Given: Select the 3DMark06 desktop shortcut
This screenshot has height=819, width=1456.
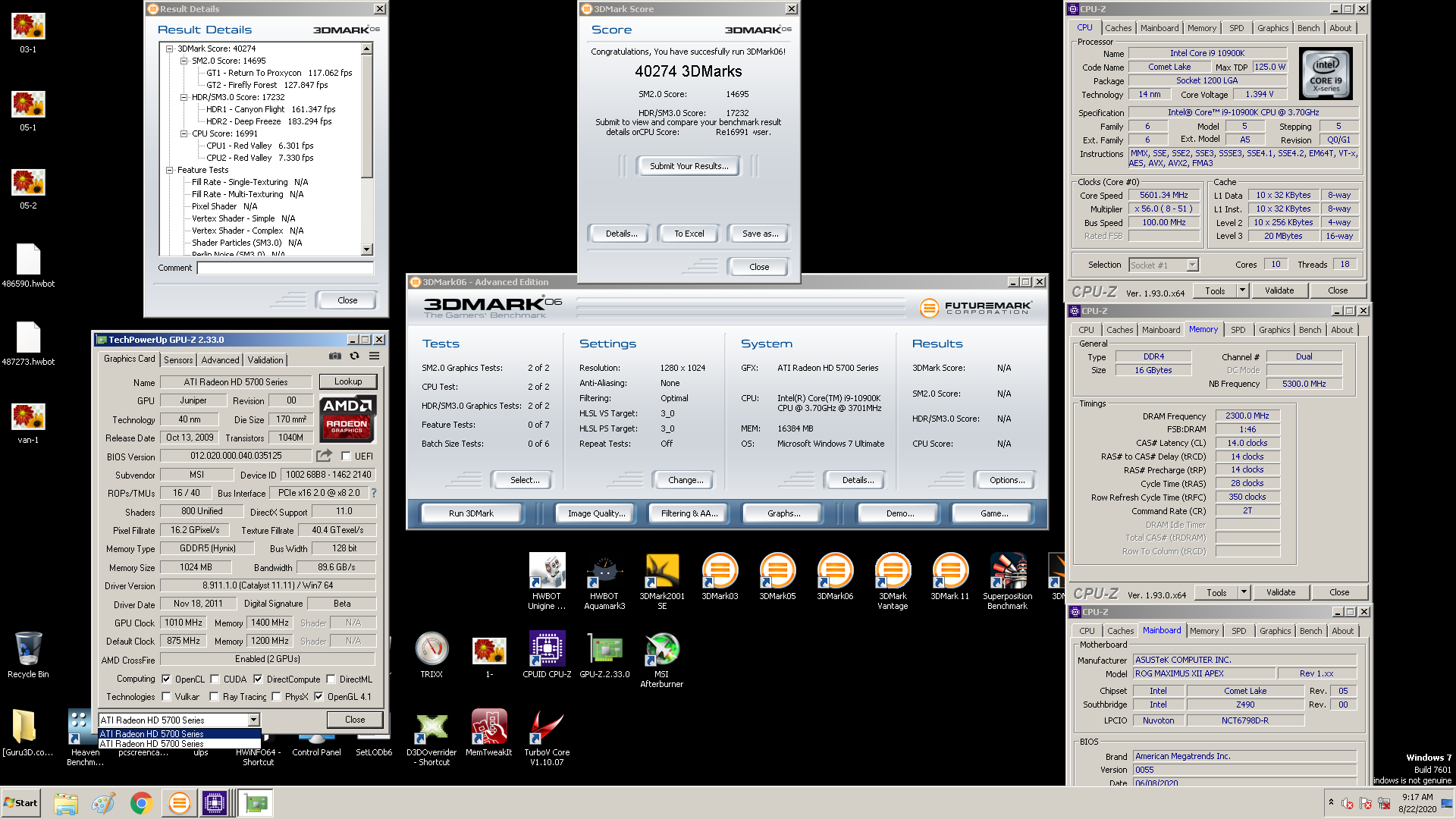Looking at the screenshot, I should pos(835,577).
